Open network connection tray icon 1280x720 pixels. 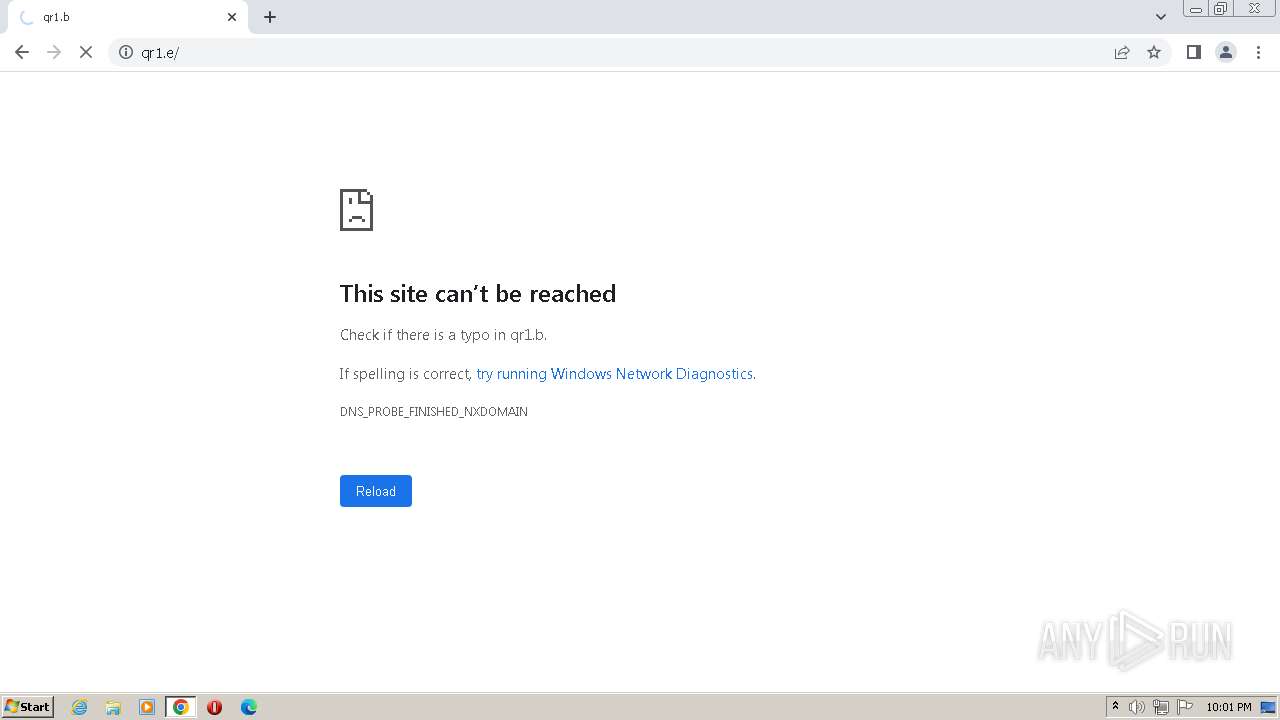[x=1161, y=707]
